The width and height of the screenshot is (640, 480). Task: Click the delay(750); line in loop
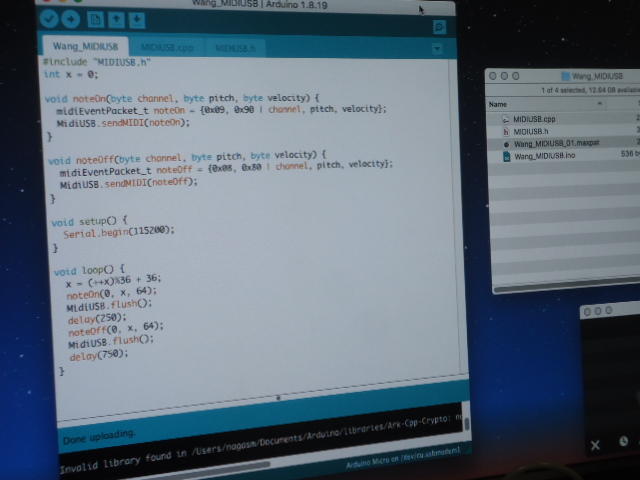point(98,355)
